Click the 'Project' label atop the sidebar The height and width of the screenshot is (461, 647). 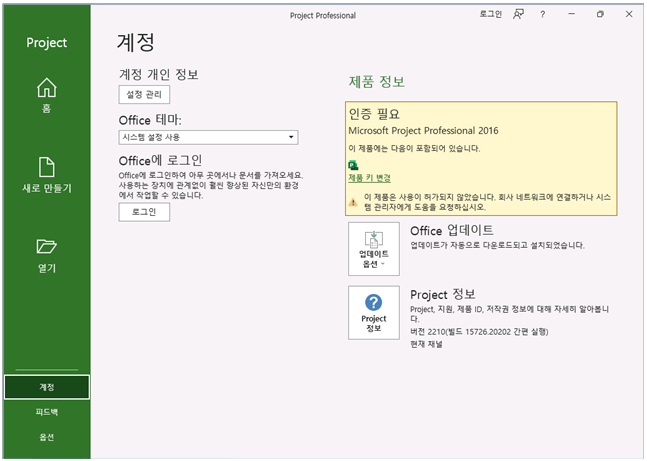[47, 43]
